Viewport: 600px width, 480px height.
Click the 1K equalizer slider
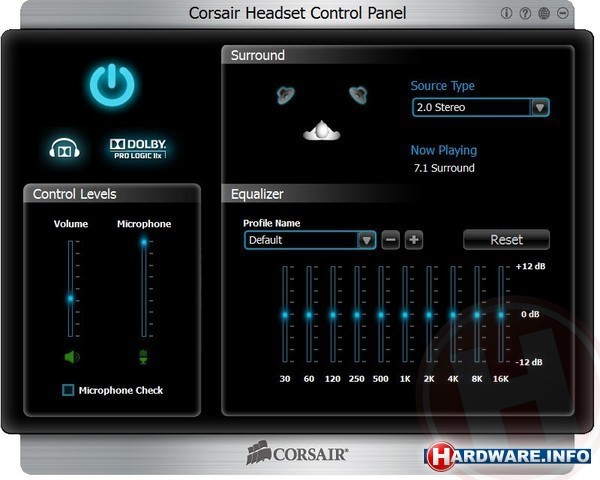point(405,315)
